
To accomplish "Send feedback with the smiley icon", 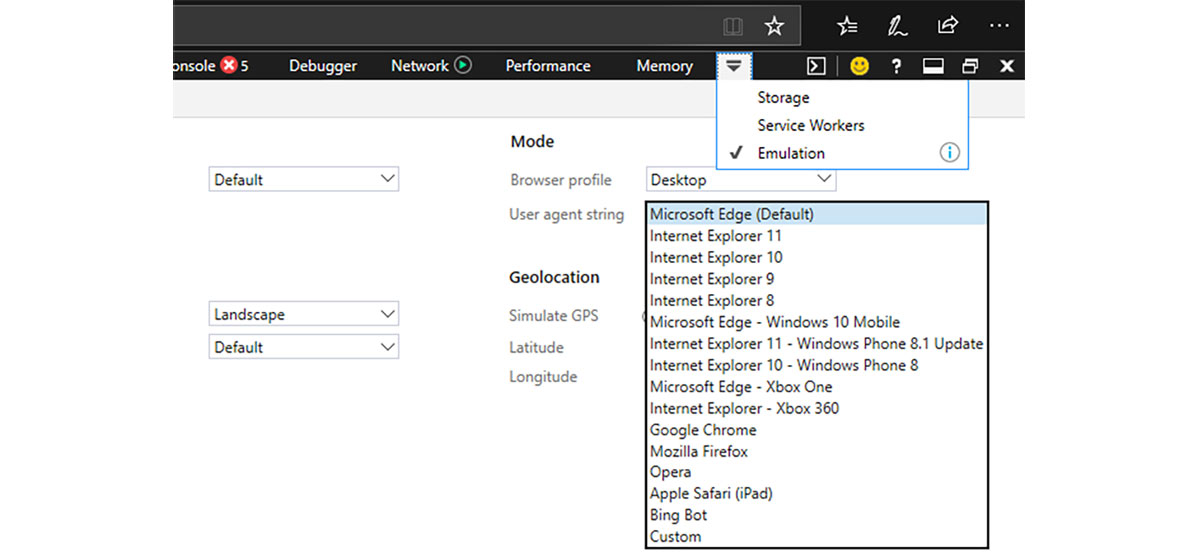I will (859, 66).
